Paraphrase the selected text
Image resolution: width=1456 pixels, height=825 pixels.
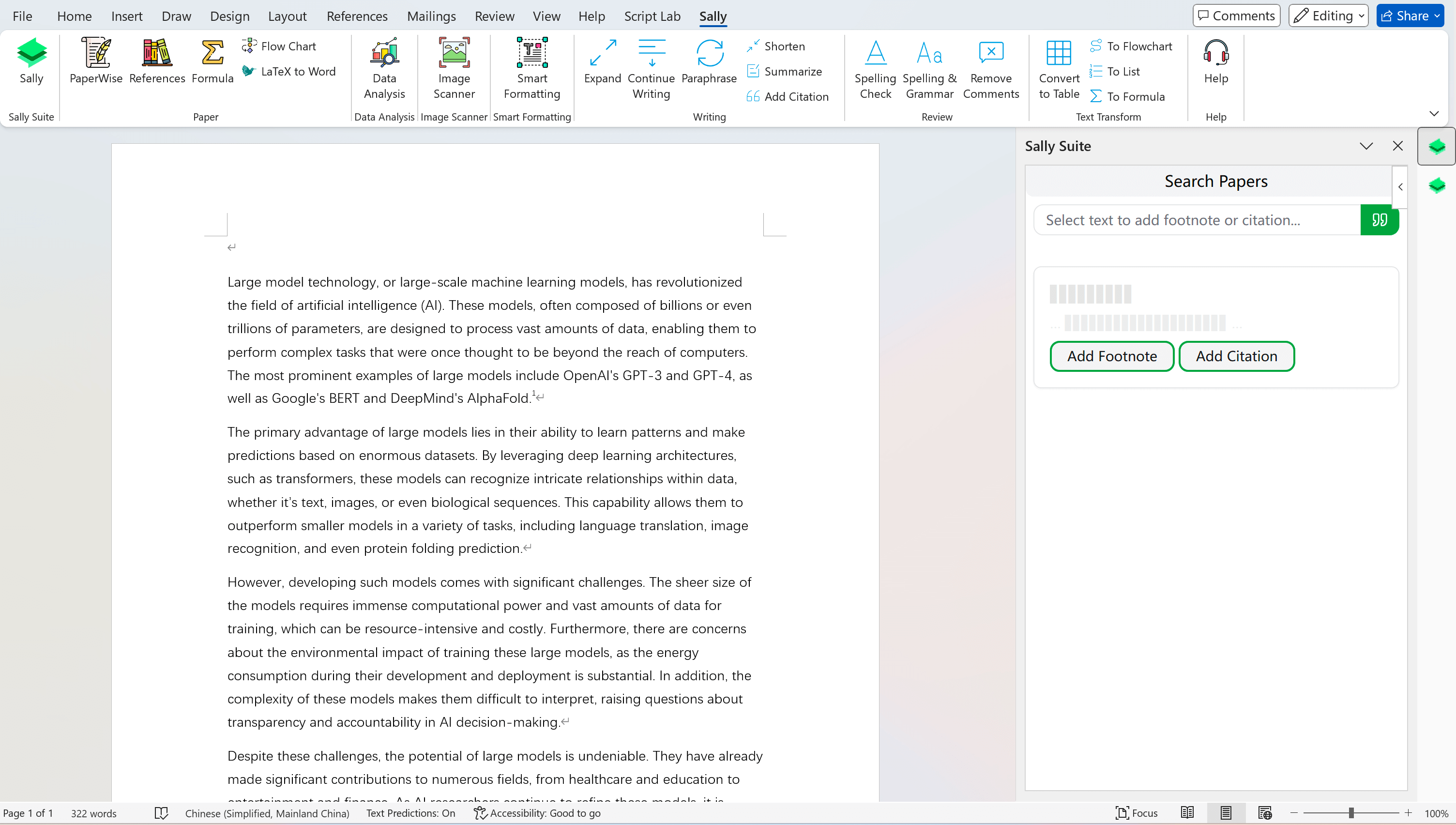point(709,61)
